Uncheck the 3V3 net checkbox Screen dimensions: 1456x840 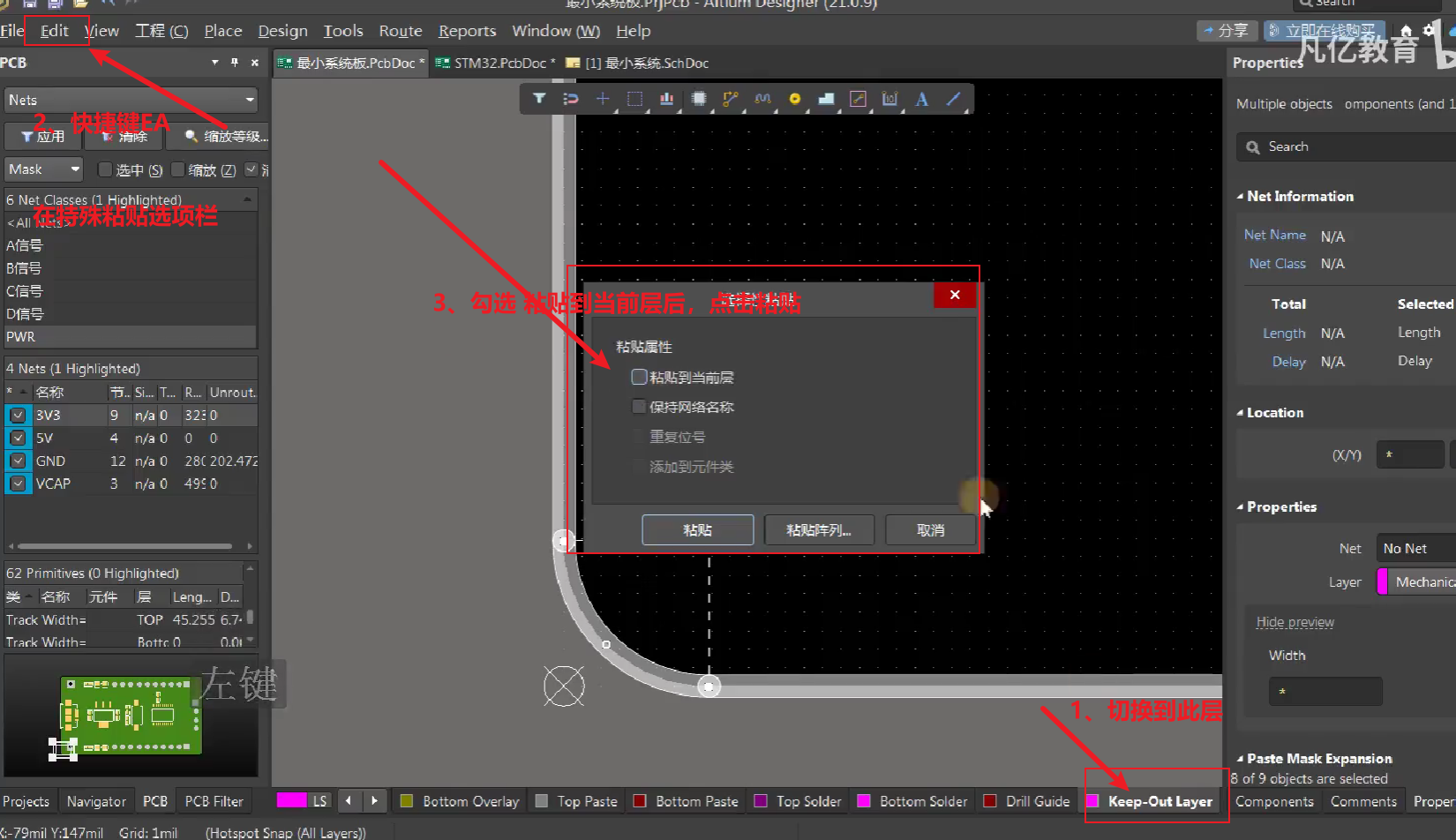[x=18, y=415]
